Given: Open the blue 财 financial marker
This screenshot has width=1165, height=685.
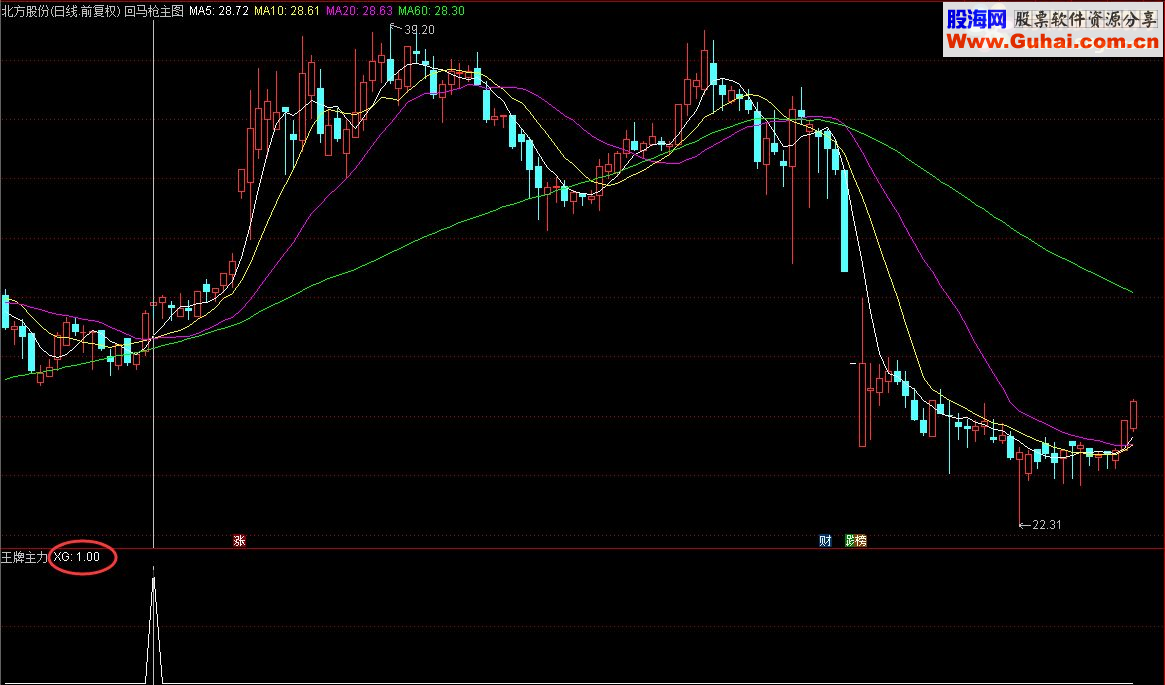Looking at the screenshot, I should tap(825, 541).
